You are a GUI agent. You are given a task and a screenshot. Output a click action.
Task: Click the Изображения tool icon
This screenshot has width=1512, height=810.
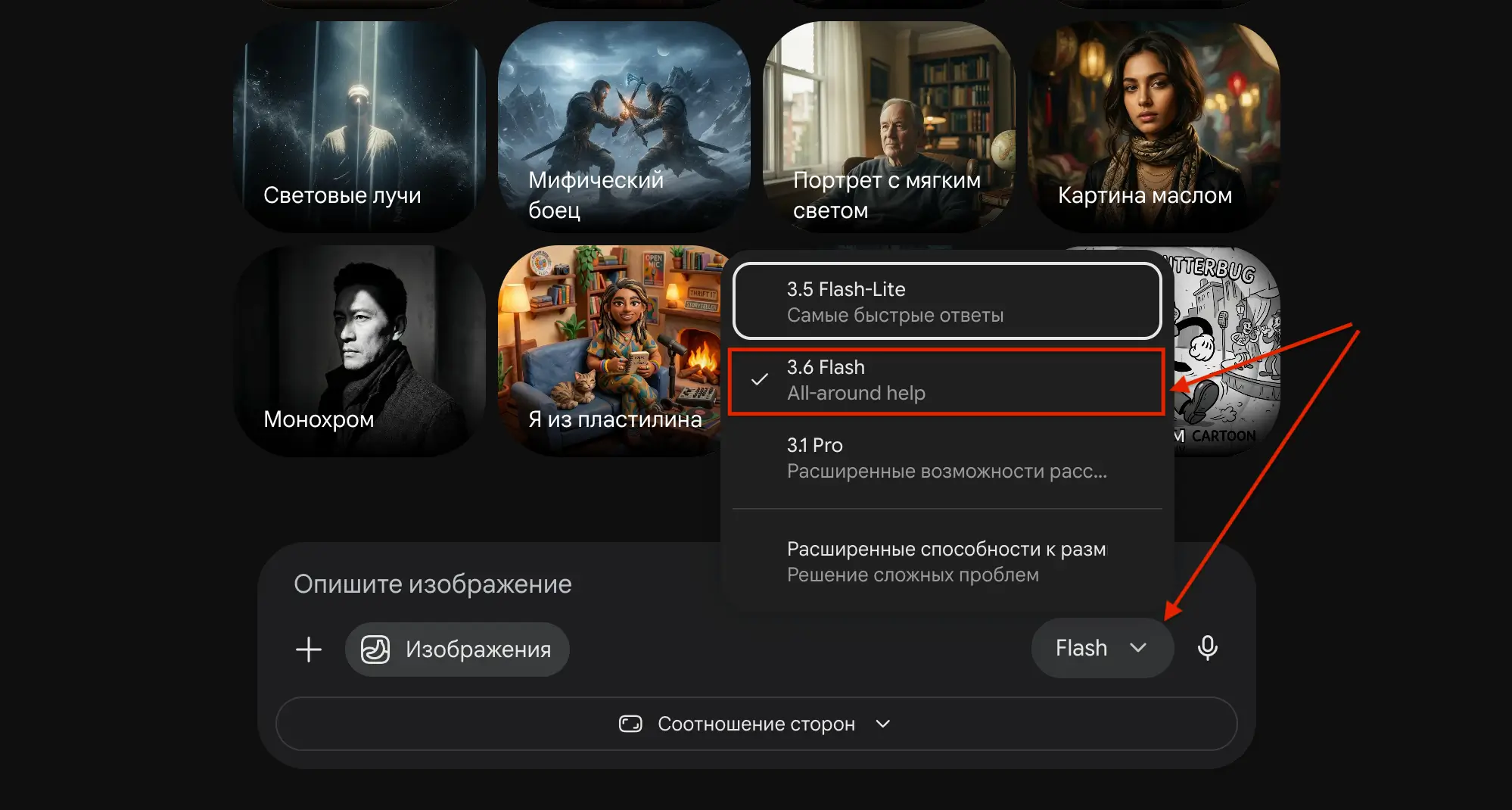[x=375, y=650]
